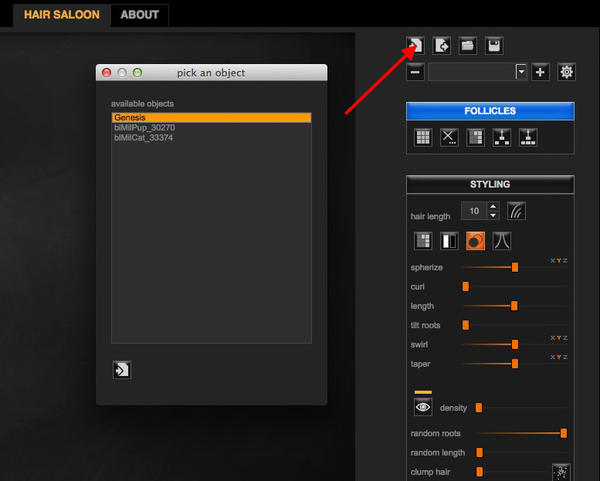Click the third follicles partial grid icon
Viewport: 600px width, 481px height.
476,137
